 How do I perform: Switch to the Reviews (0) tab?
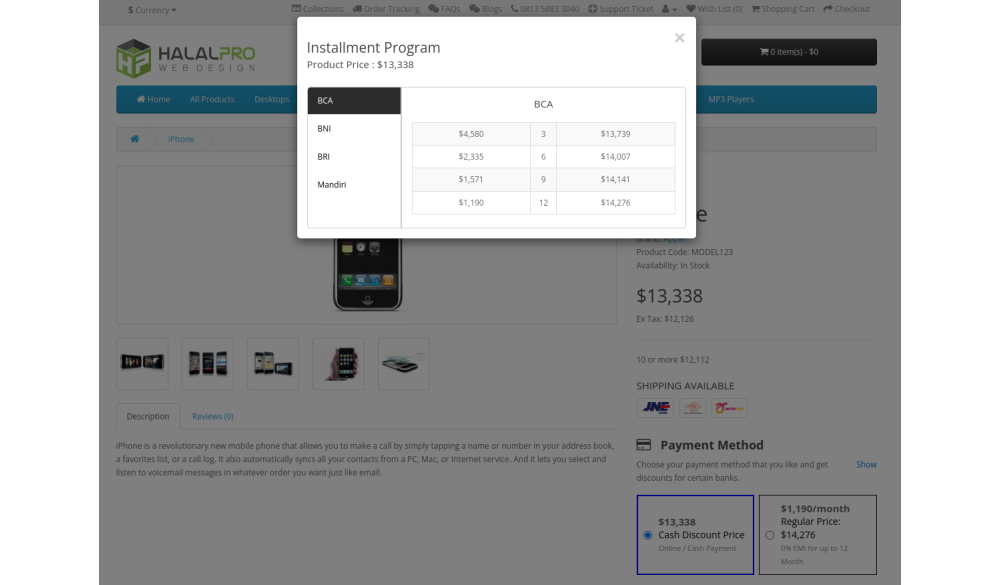[x=212, y=417]
